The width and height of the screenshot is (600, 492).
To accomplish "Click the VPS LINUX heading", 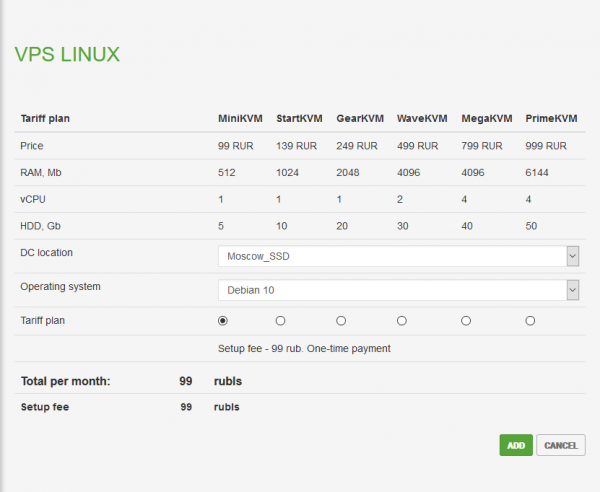I will tap(67, 54).
